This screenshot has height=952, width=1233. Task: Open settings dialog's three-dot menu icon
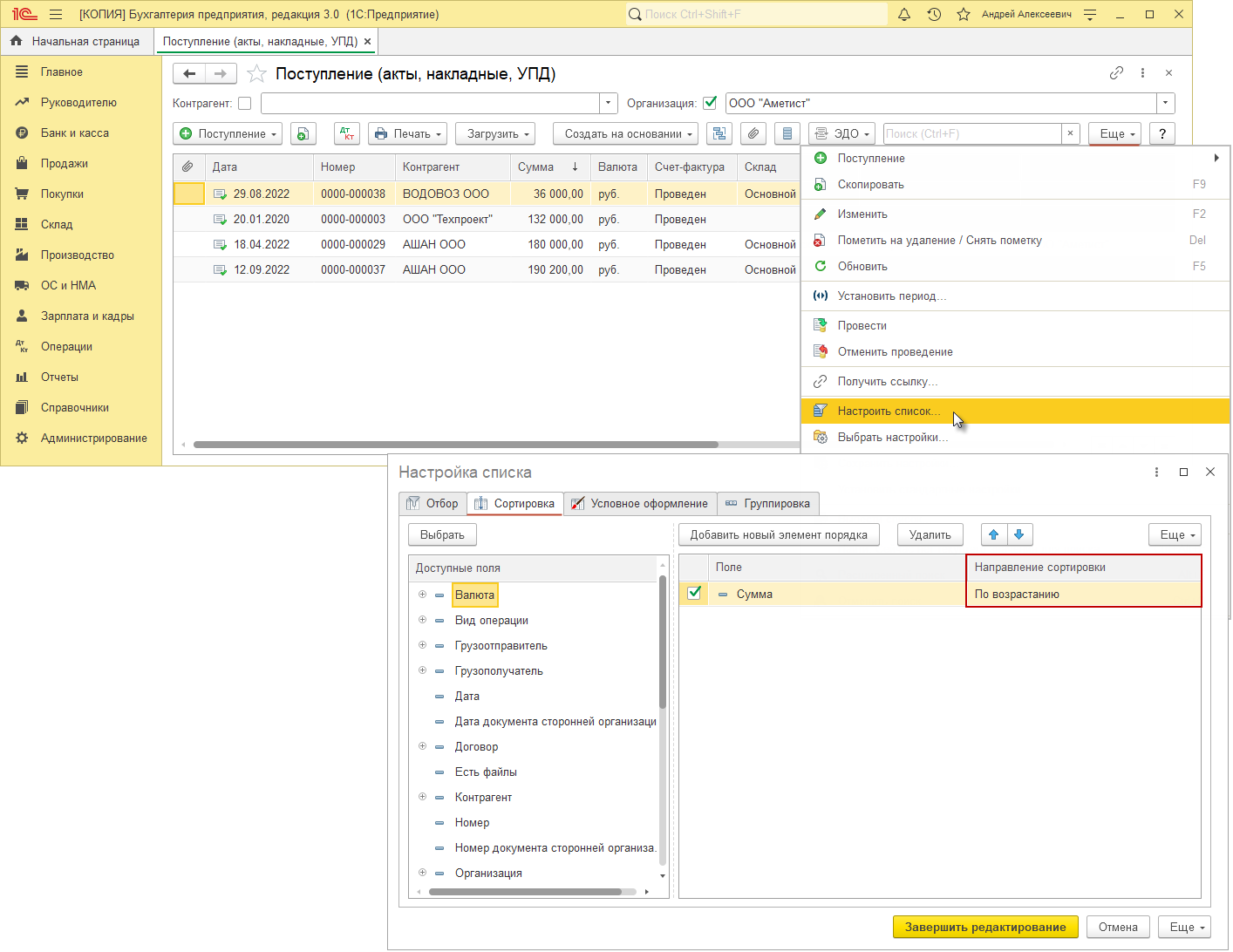[x=1156, y=472]
